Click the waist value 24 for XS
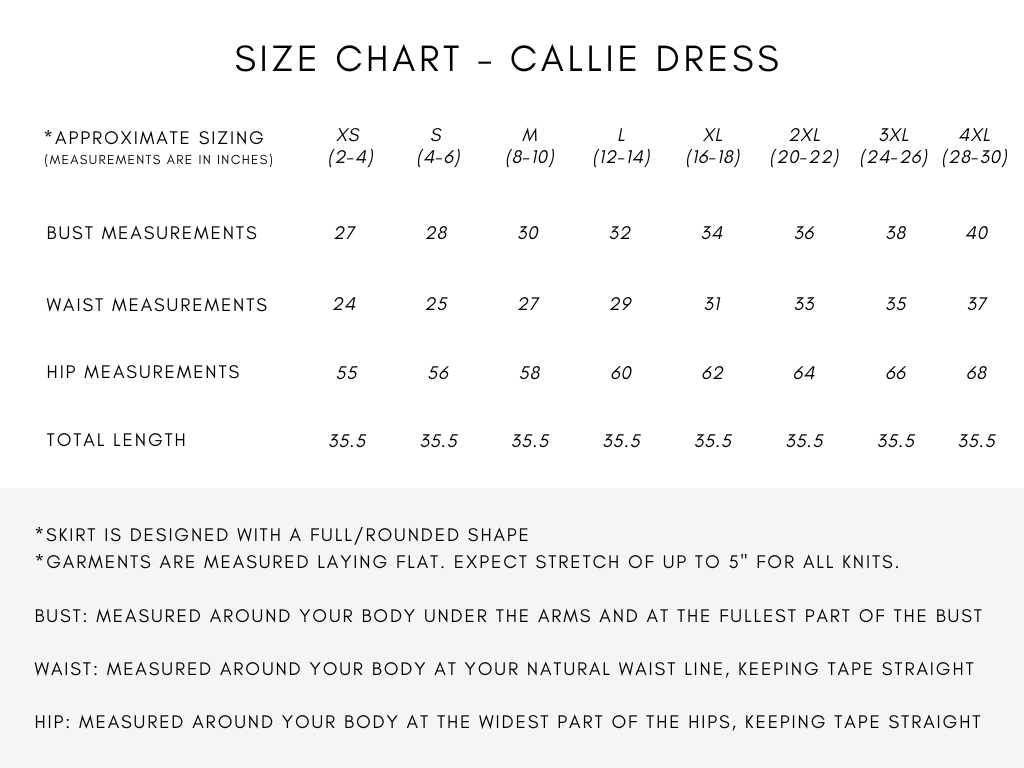Image resolution: width=1024 pixels, height=768 pixels. tap(345, 304)
